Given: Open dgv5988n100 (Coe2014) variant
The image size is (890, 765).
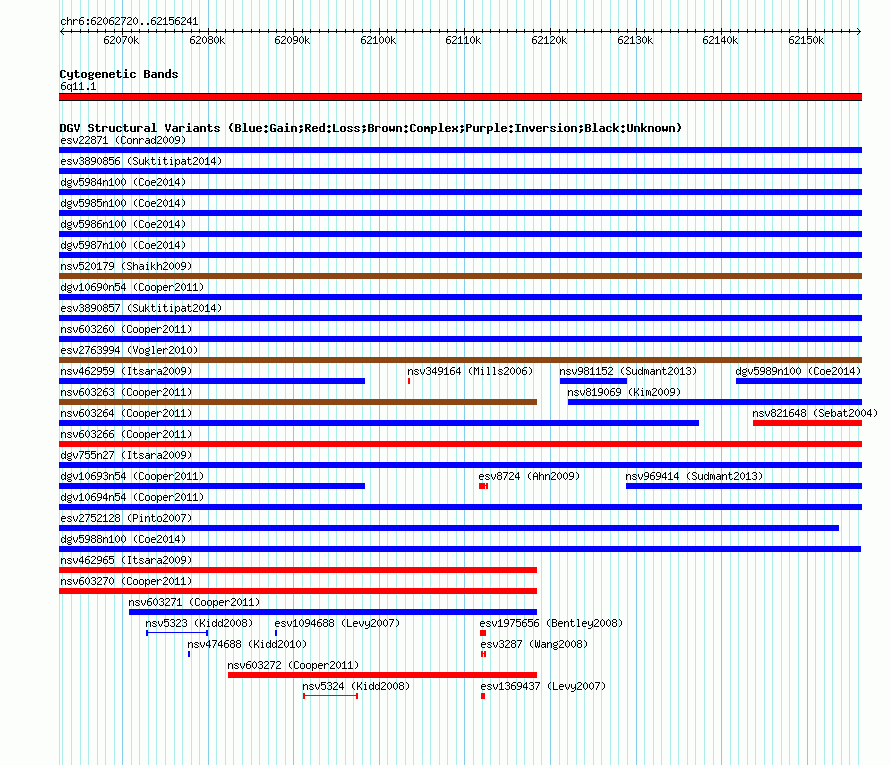Looking at the screenshot, I should click(x=123, y=539).
